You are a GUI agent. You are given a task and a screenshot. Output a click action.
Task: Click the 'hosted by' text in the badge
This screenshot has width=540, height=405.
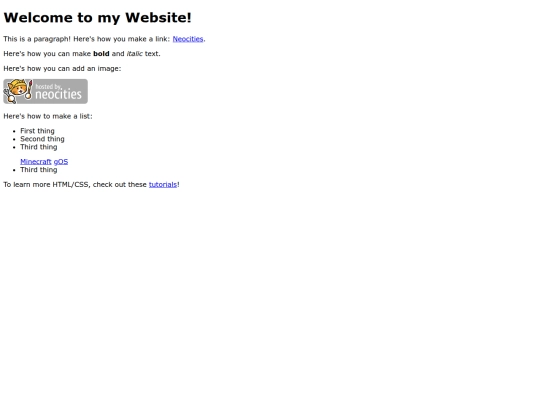[x=48, y=86]
